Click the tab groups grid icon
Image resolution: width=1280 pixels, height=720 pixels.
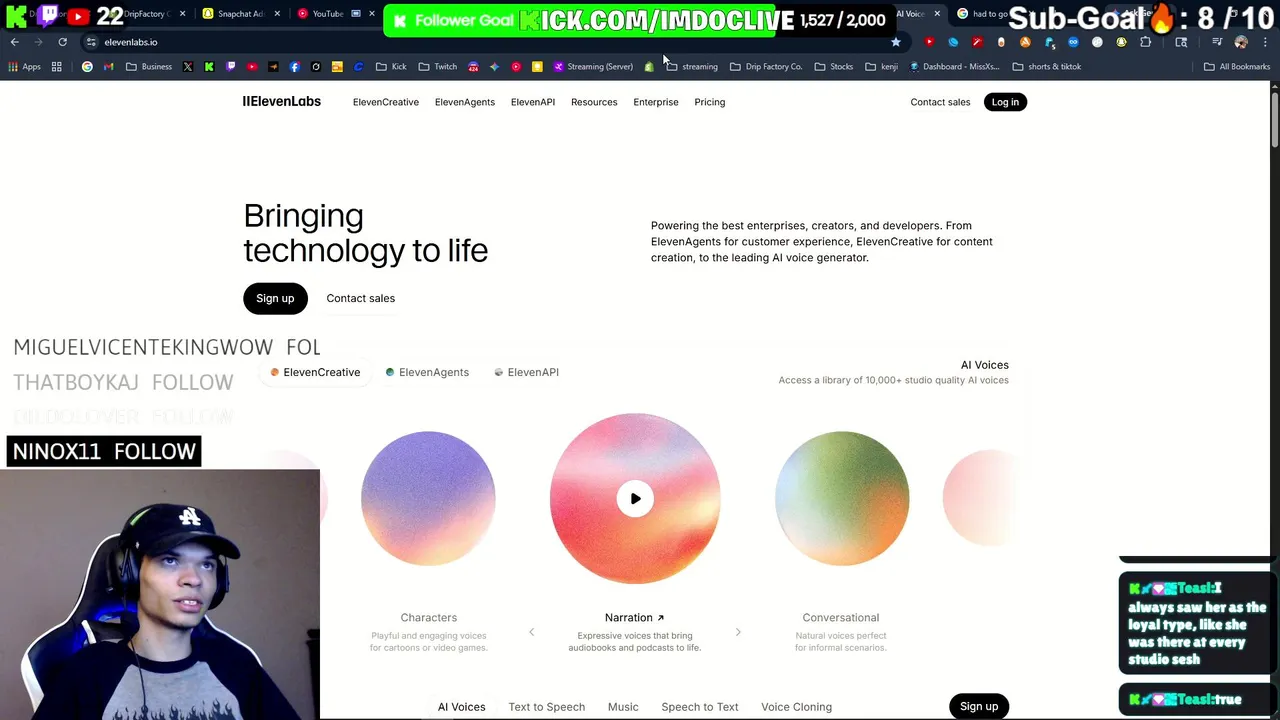tap(57, 67)
